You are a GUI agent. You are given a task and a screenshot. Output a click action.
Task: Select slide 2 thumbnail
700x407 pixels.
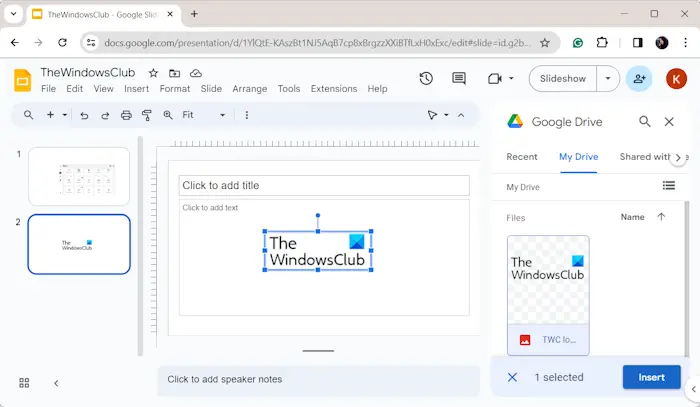click(79, 244)
